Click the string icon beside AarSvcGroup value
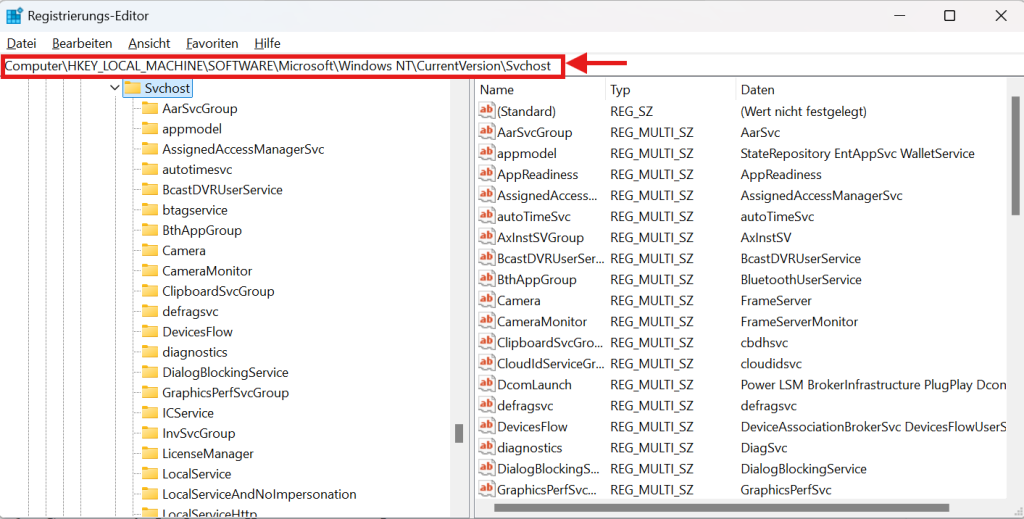This screenshot has width=1024, height=519. [486, 131]
